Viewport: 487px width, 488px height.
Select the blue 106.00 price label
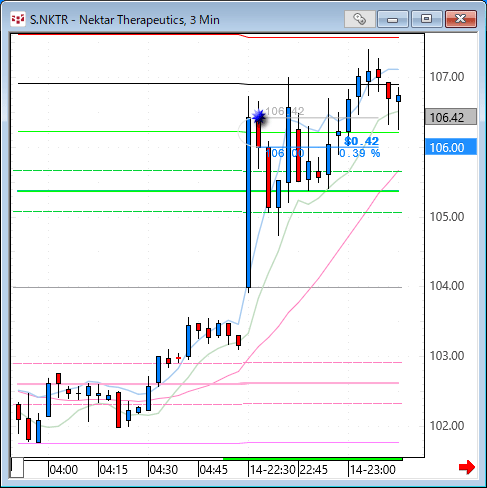click(451, 147)
